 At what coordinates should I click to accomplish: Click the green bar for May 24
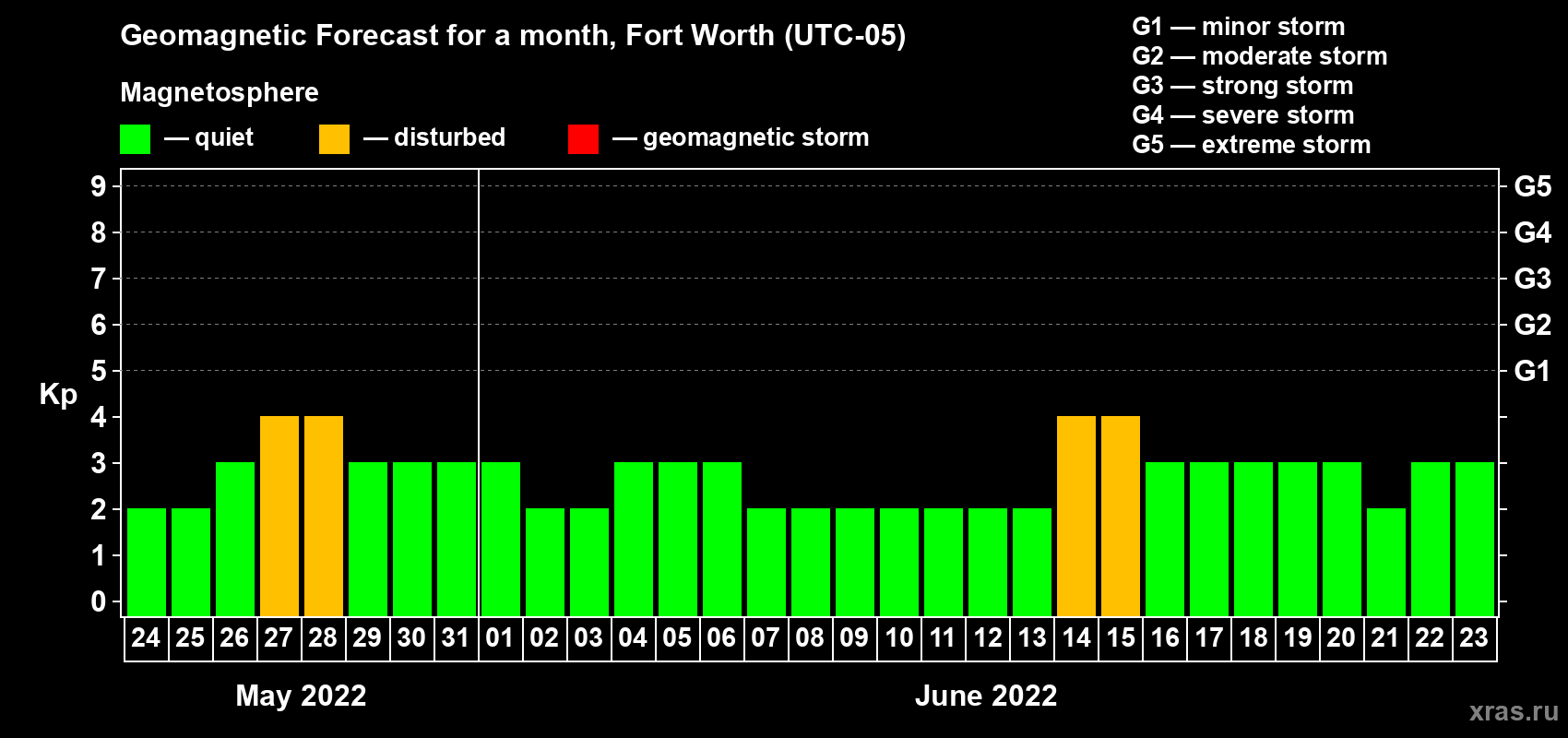147,562
